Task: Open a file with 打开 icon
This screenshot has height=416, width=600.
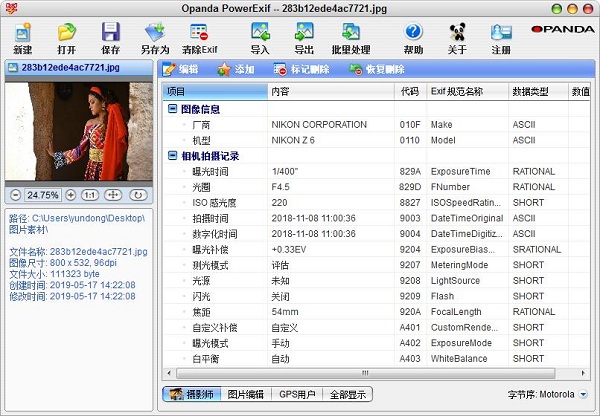Action: (66, 37)
